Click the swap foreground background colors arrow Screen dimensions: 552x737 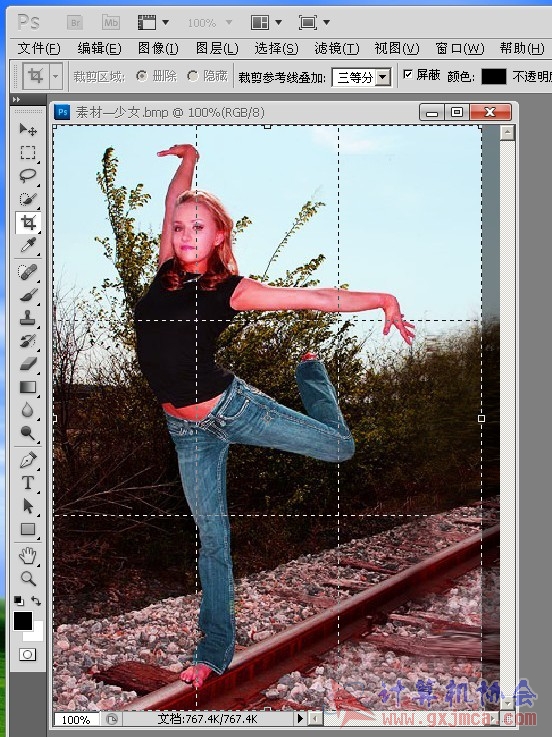pyautogui.click(x=36, y=601)
